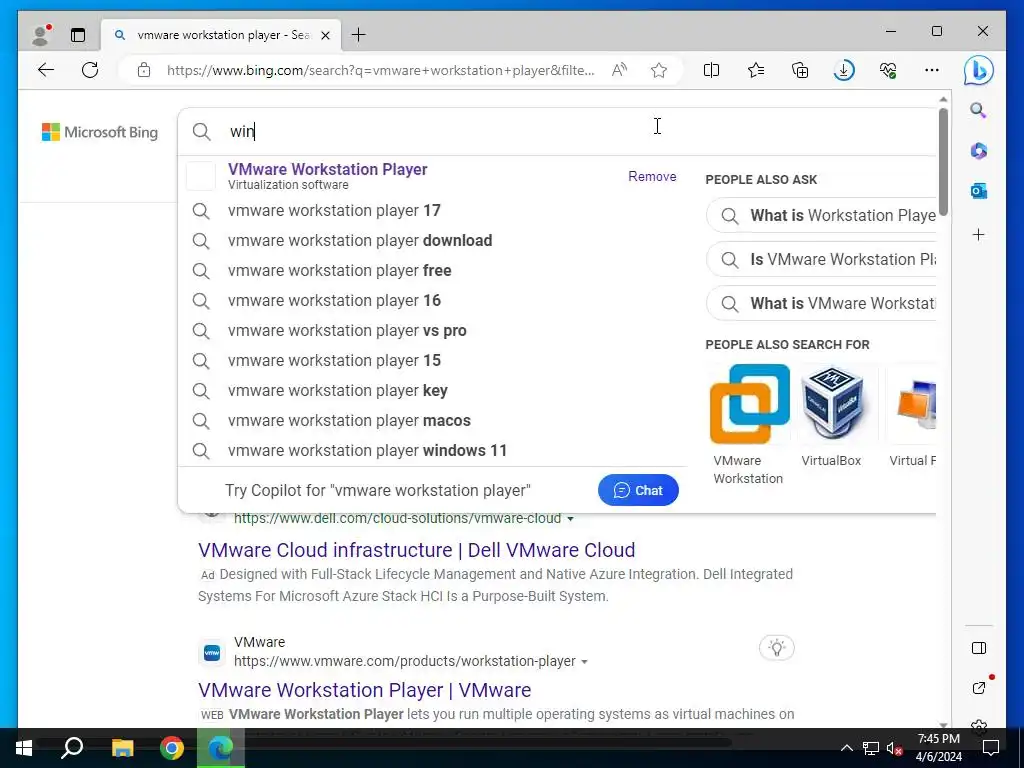This screenshot has height=768, width=1024.
Task: Start Copilot Chat button
Action: [638, 490]
